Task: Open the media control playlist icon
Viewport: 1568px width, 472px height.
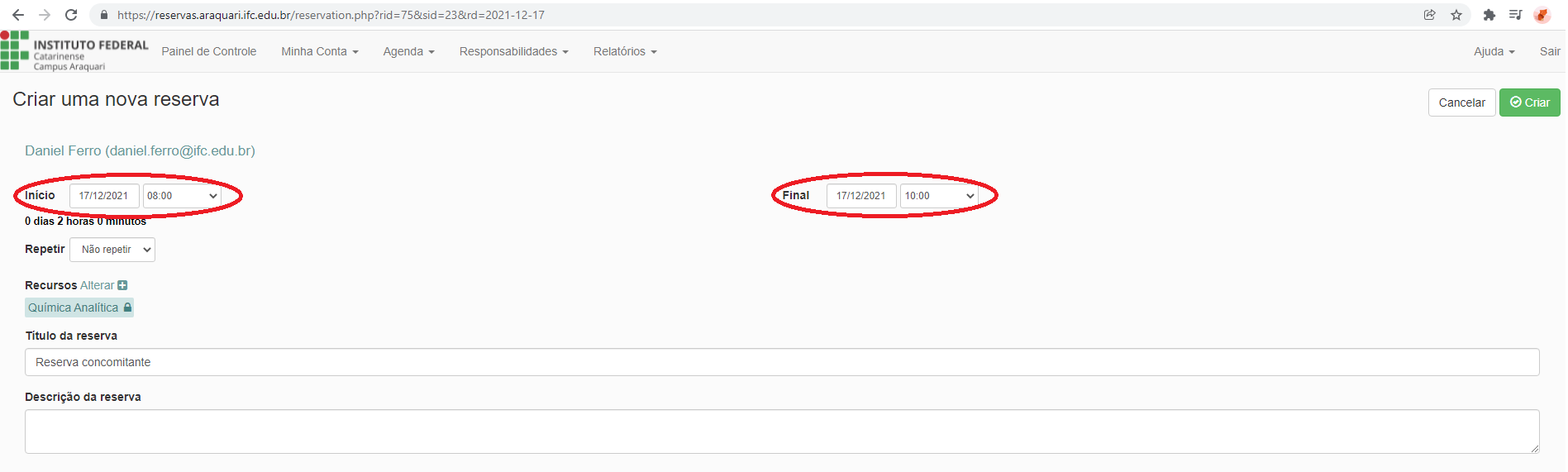Action: (x=1515, y=15)
